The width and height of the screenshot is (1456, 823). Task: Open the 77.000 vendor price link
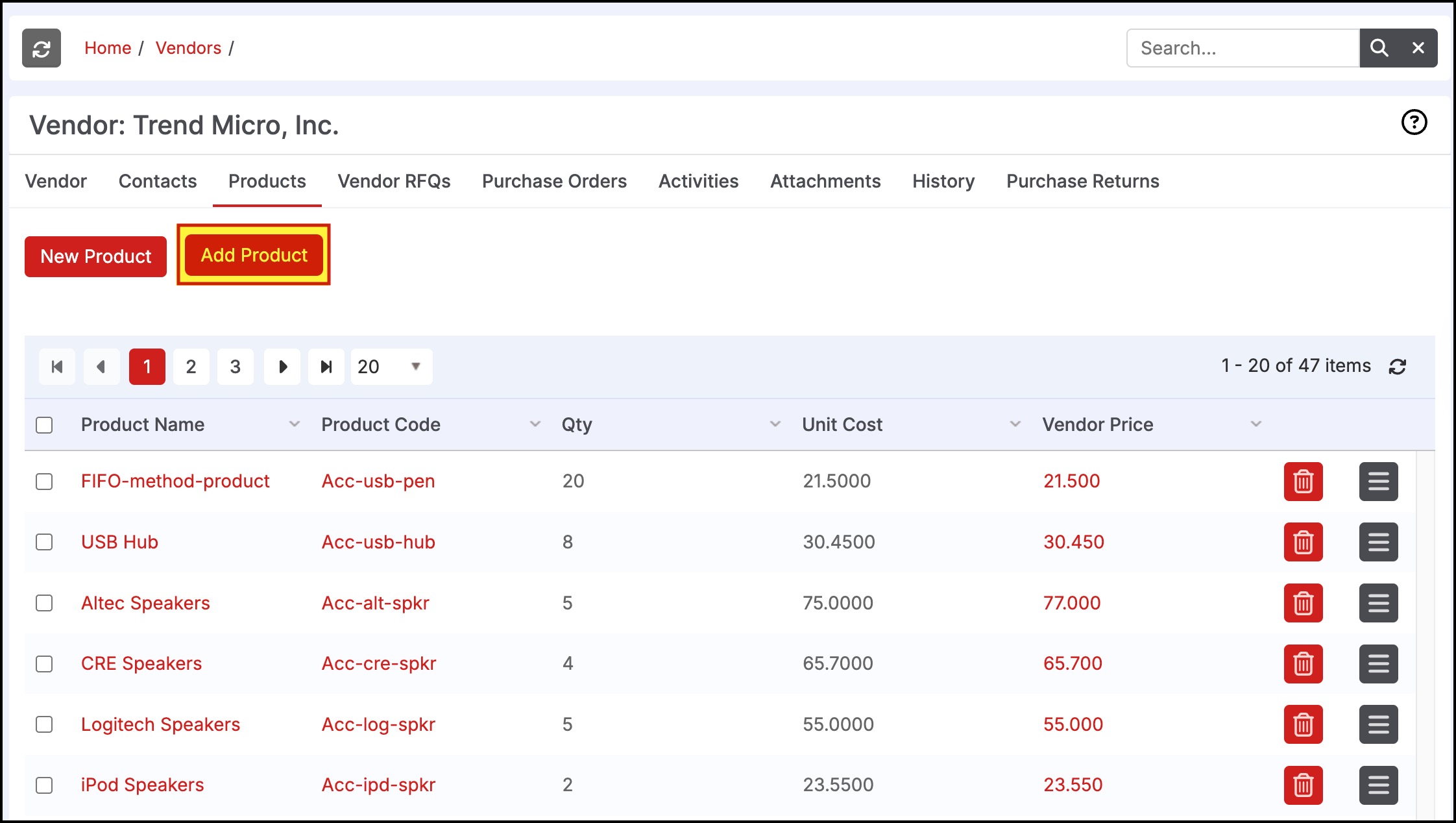1072,603
